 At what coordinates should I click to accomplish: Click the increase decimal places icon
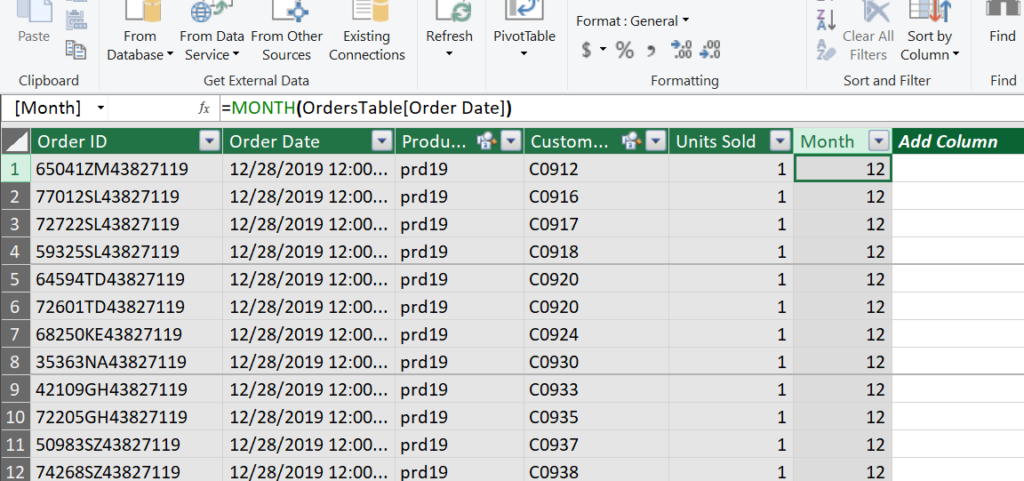coord(681,51)
